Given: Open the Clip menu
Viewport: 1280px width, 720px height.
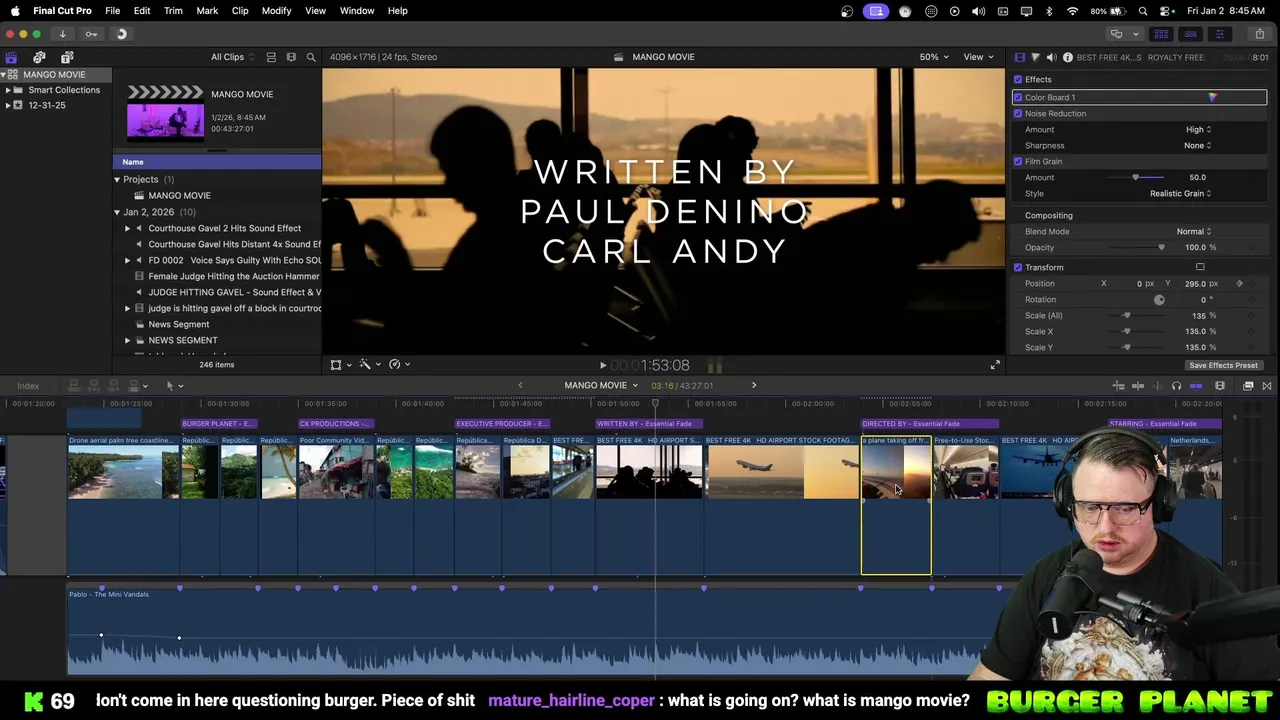Looking at the screenshot, I should pyautogui.click(x=240, y=11).
